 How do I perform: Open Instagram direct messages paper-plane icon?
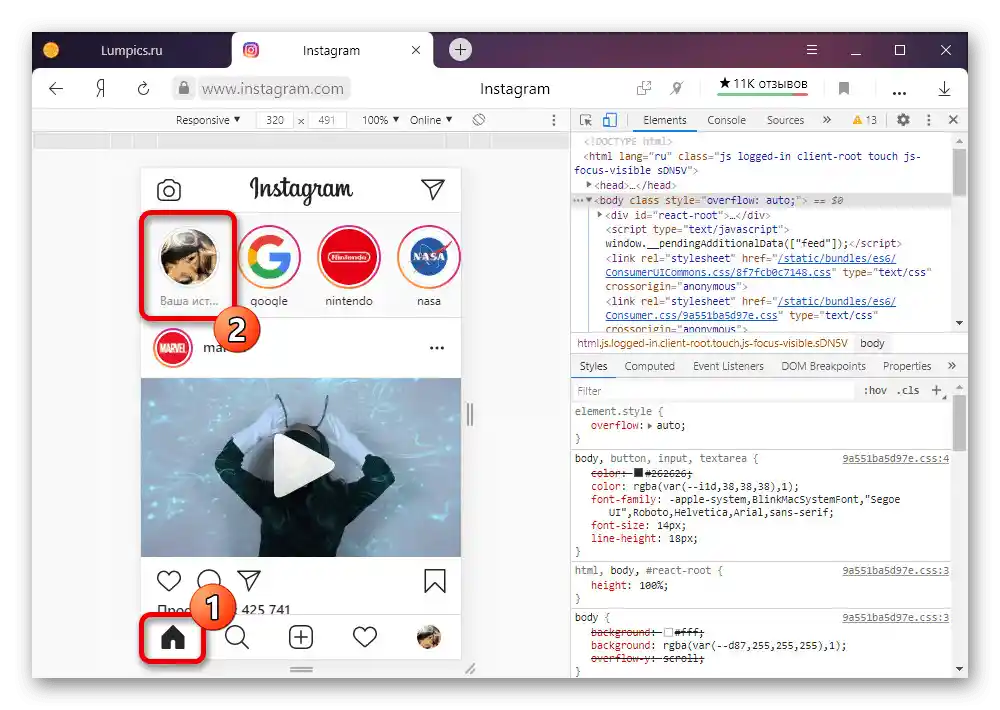(x=432, y=189)
